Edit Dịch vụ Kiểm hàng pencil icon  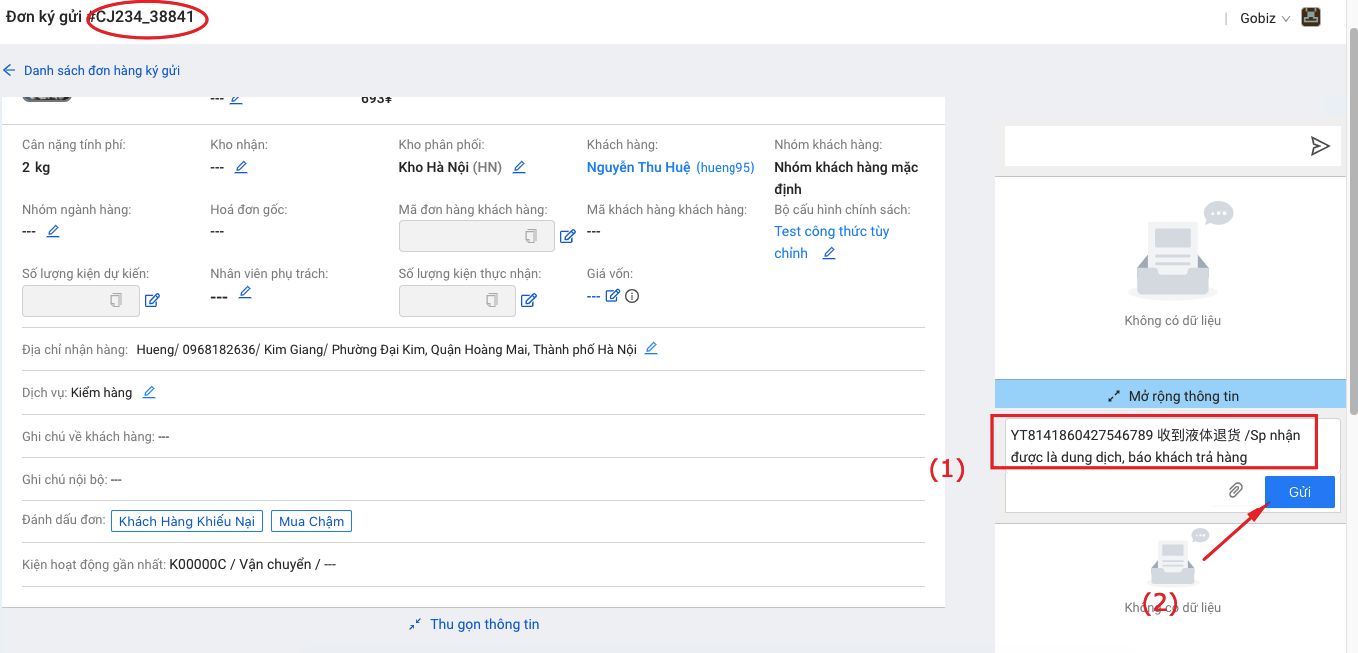(x=149, y=392)
